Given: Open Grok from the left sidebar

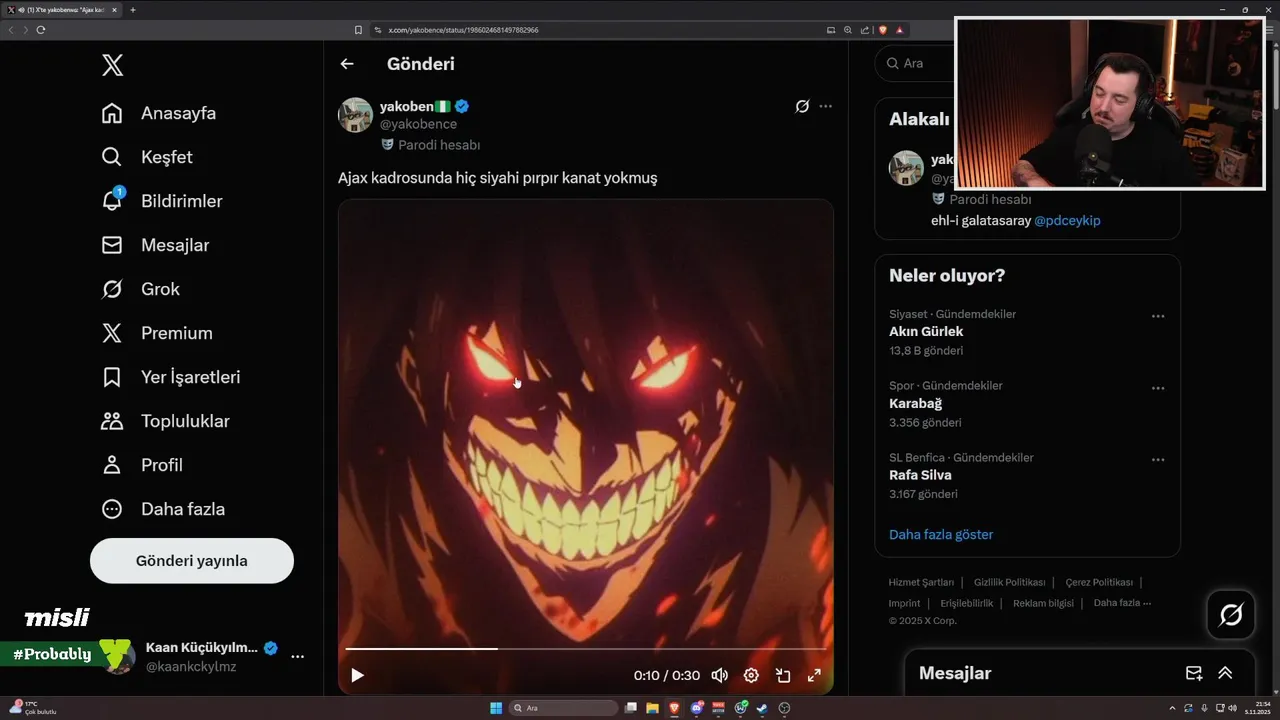Looking at the screenshot, I should (x=141, y=289).
